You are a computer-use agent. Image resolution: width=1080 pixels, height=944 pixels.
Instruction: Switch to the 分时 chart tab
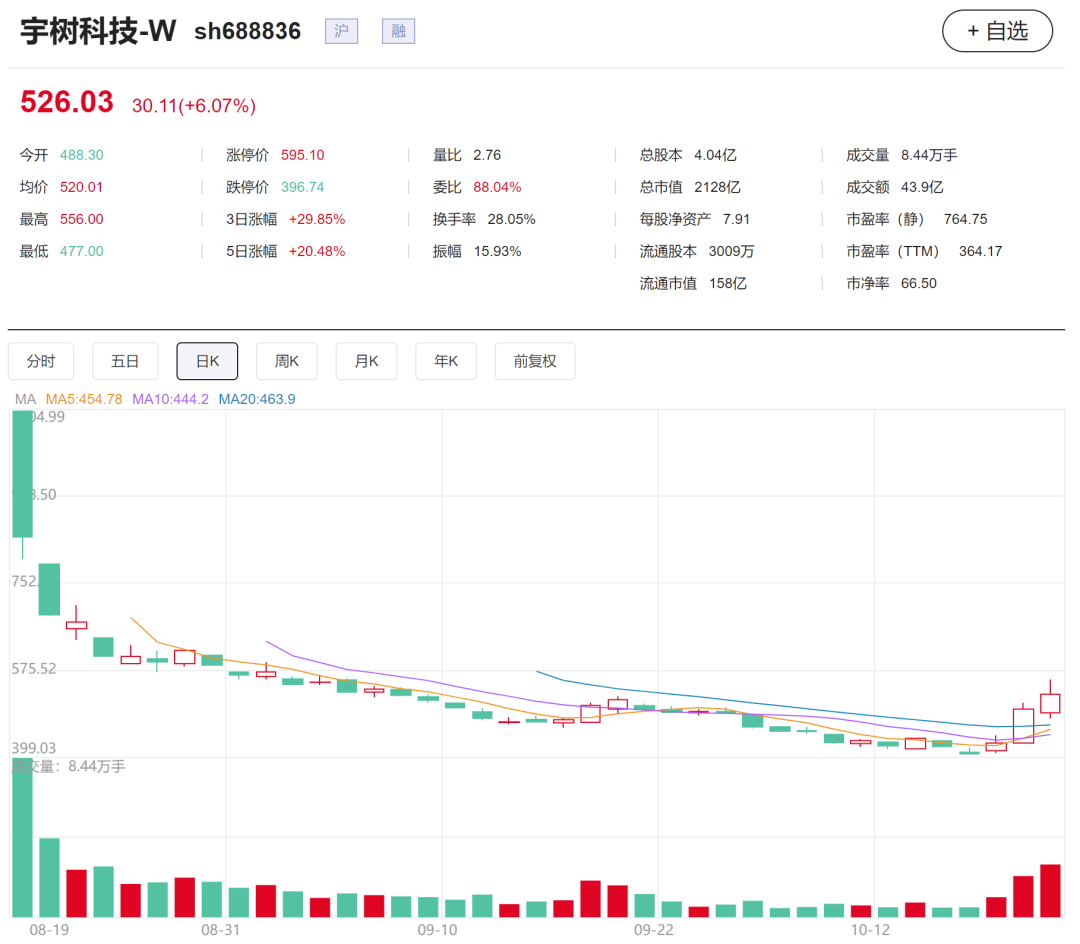point(41,361)
